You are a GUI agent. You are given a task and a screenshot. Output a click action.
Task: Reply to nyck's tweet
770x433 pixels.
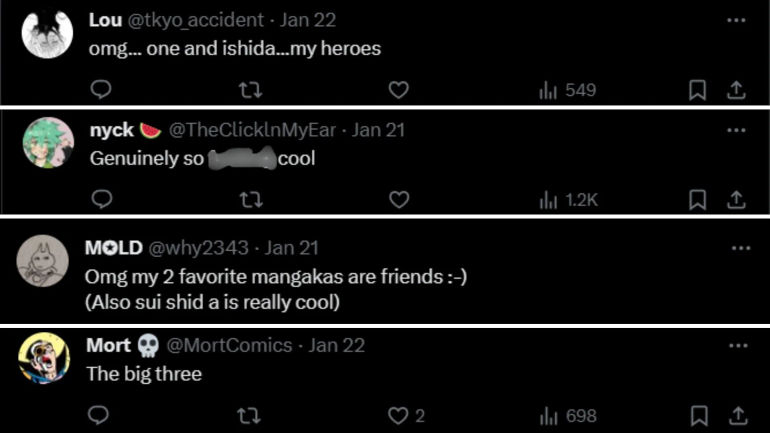[101, 200]
